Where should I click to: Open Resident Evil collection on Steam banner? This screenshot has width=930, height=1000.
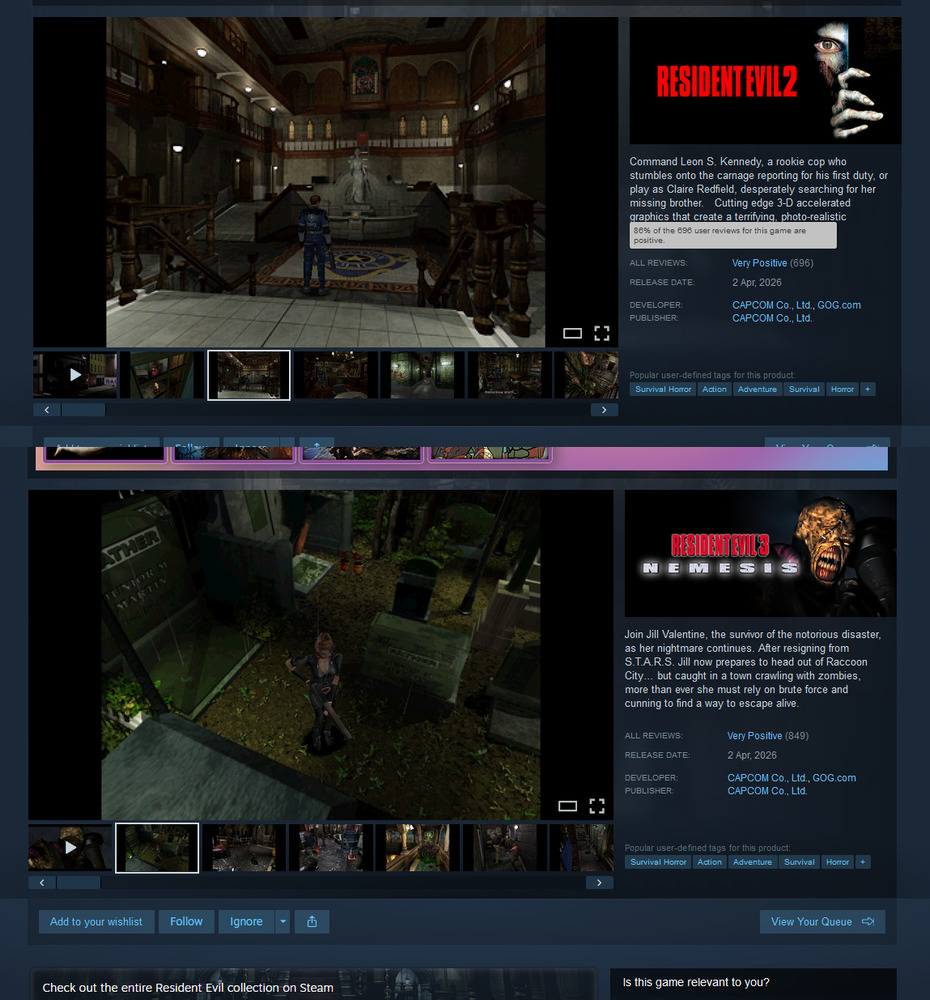[x=313, y=985]
